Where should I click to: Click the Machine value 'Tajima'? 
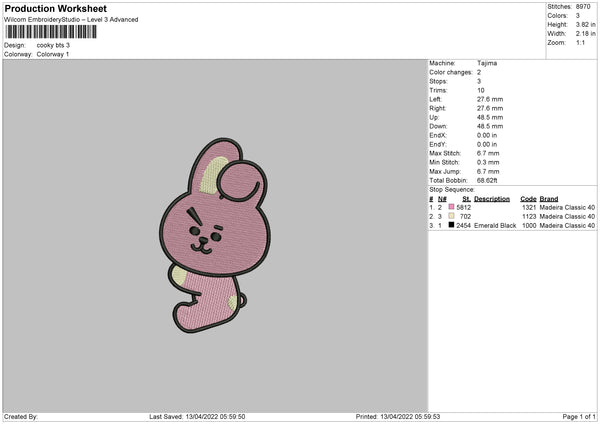(487, 63)
